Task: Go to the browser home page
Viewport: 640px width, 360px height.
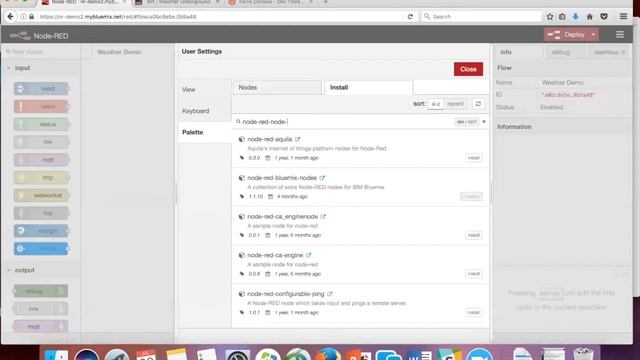Action: tap(589, 17)
